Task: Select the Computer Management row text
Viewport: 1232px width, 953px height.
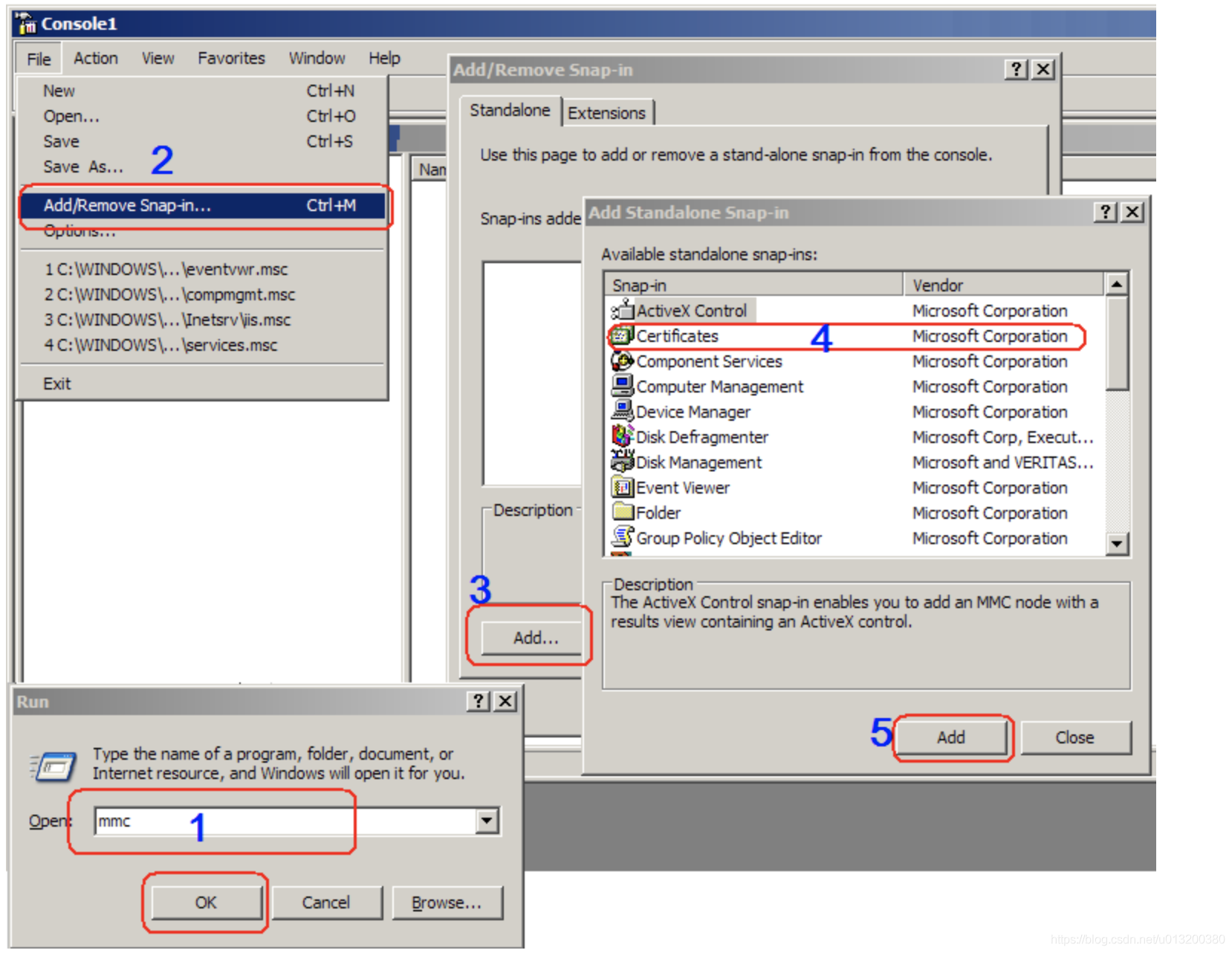Action: 720,387
